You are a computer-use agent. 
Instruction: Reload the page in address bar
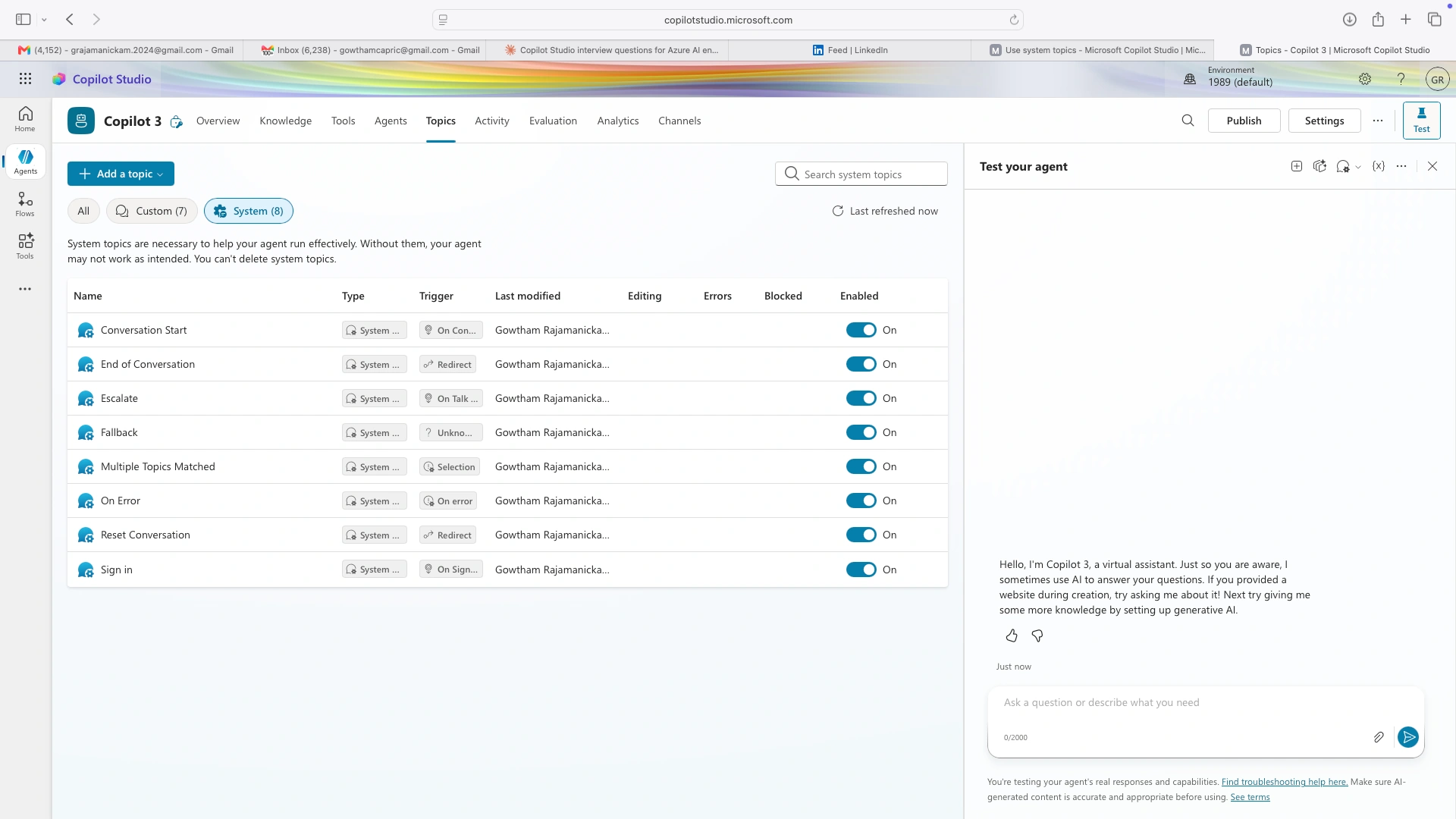coord(1014,20)
